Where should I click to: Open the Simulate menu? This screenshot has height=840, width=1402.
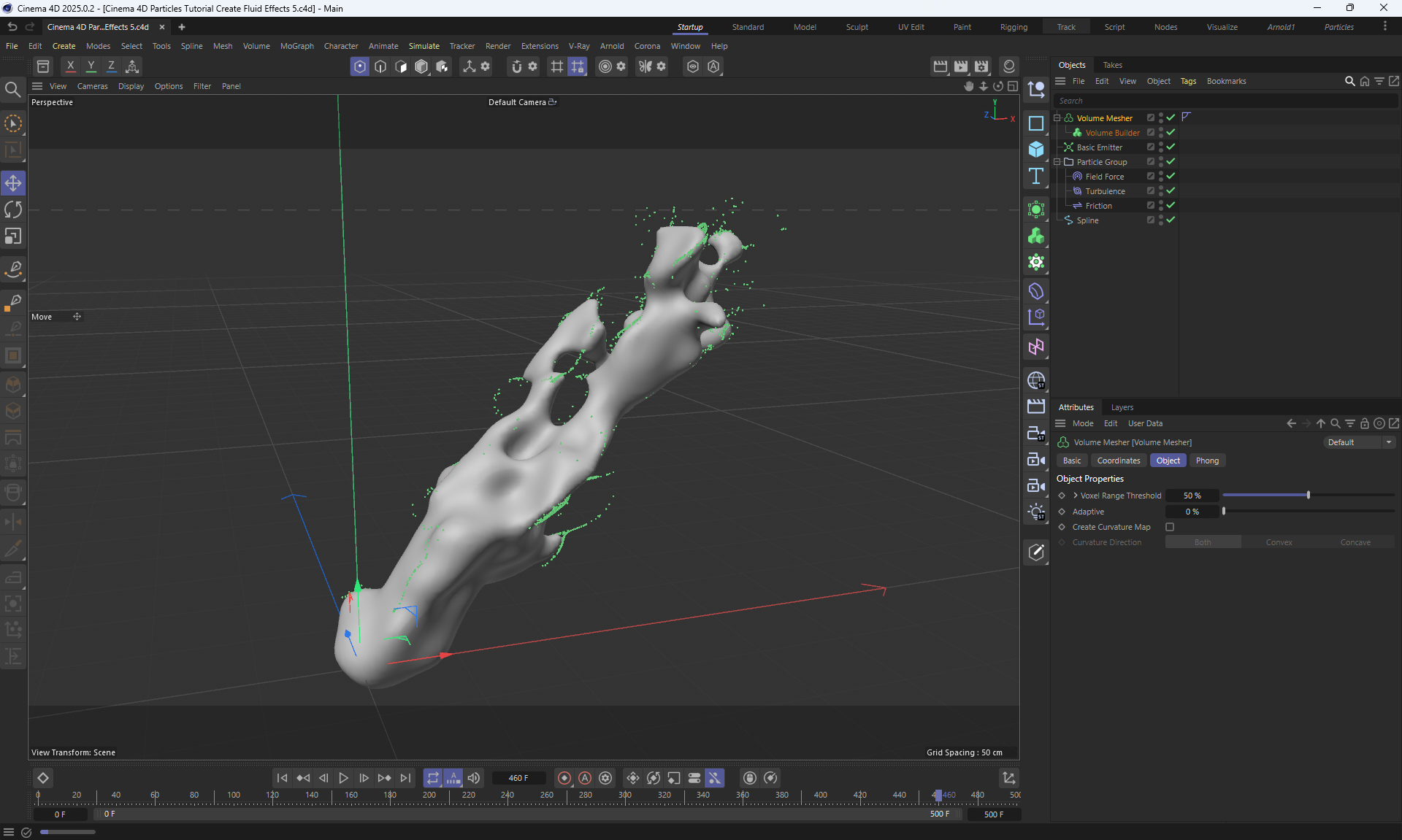(x=424, y=46)
